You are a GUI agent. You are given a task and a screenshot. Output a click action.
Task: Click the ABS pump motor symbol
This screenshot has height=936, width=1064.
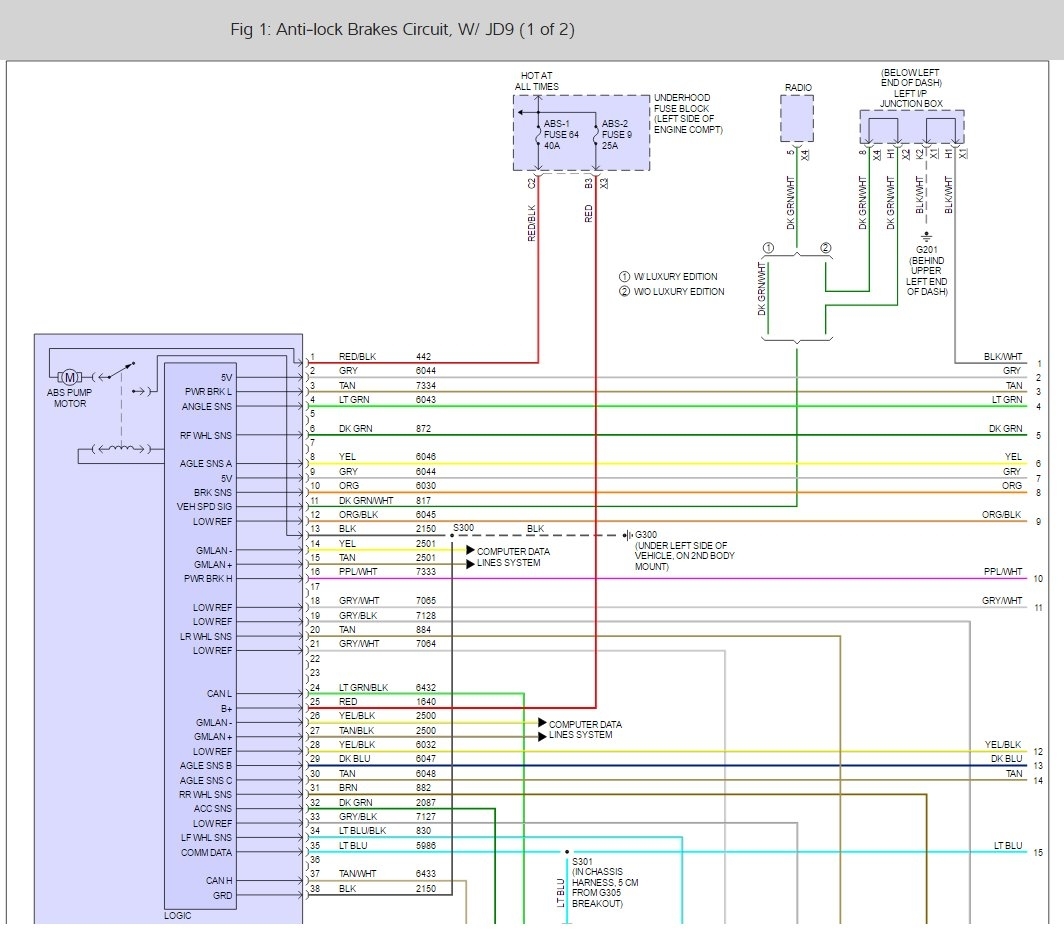coord(69,377)
